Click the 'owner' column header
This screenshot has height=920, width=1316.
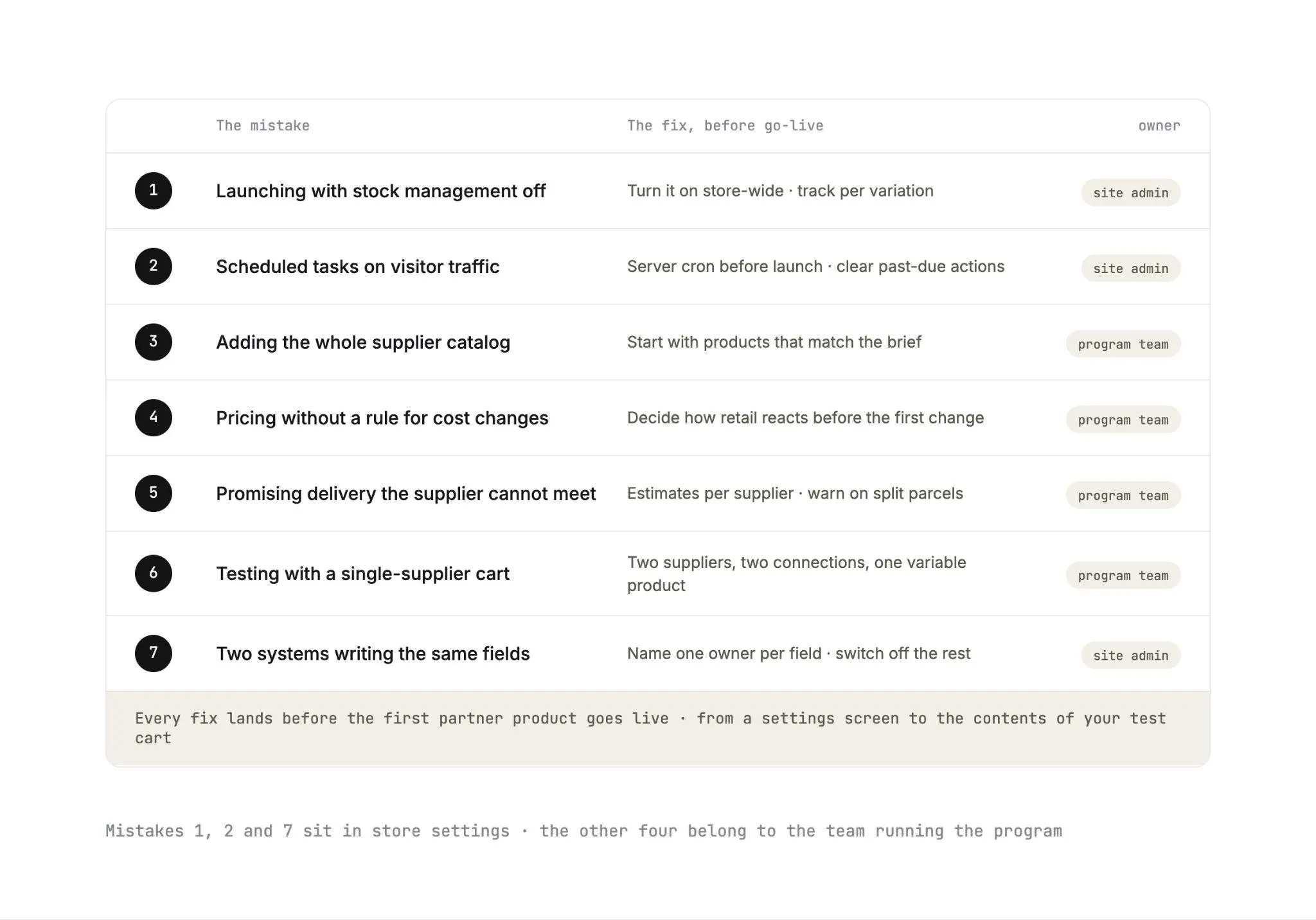tap(1159, 126)
